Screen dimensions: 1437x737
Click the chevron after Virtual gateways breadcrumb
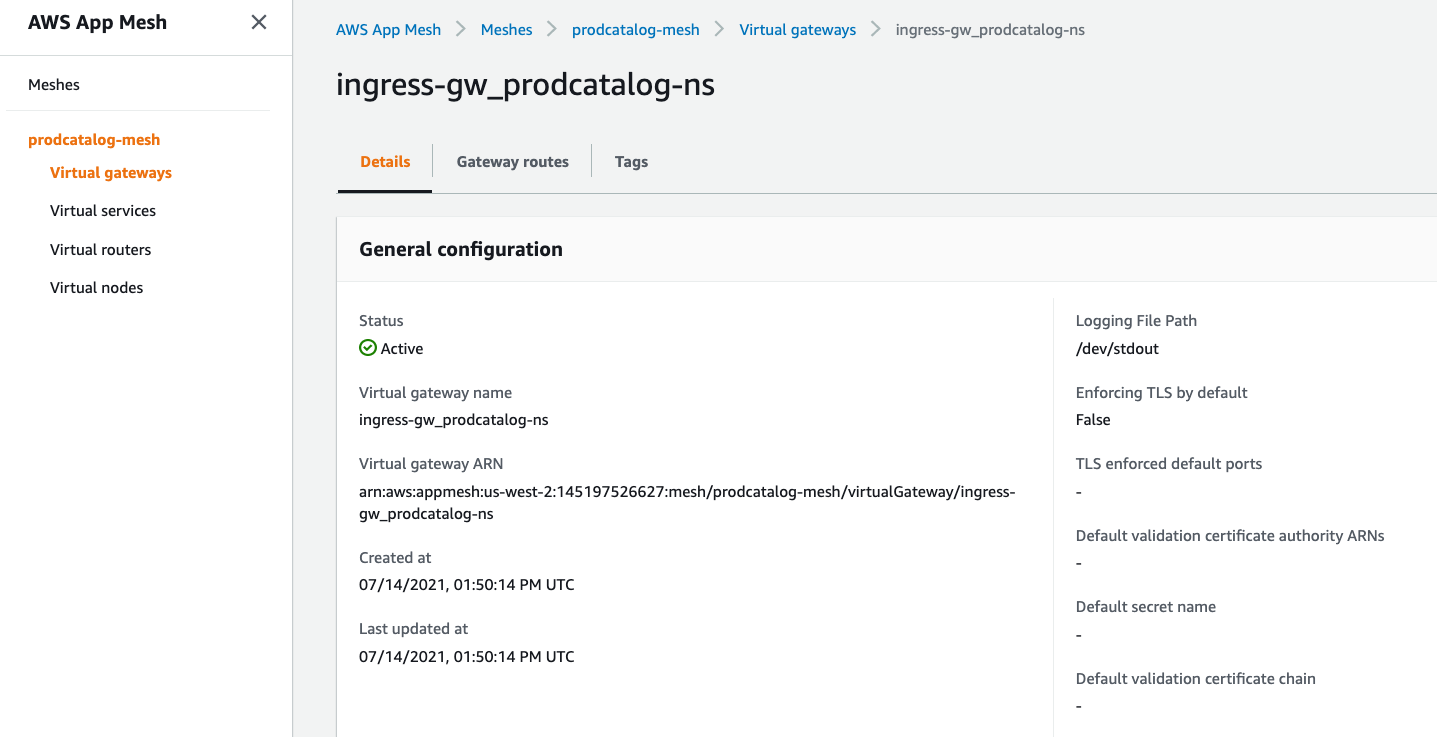point(876,30)
